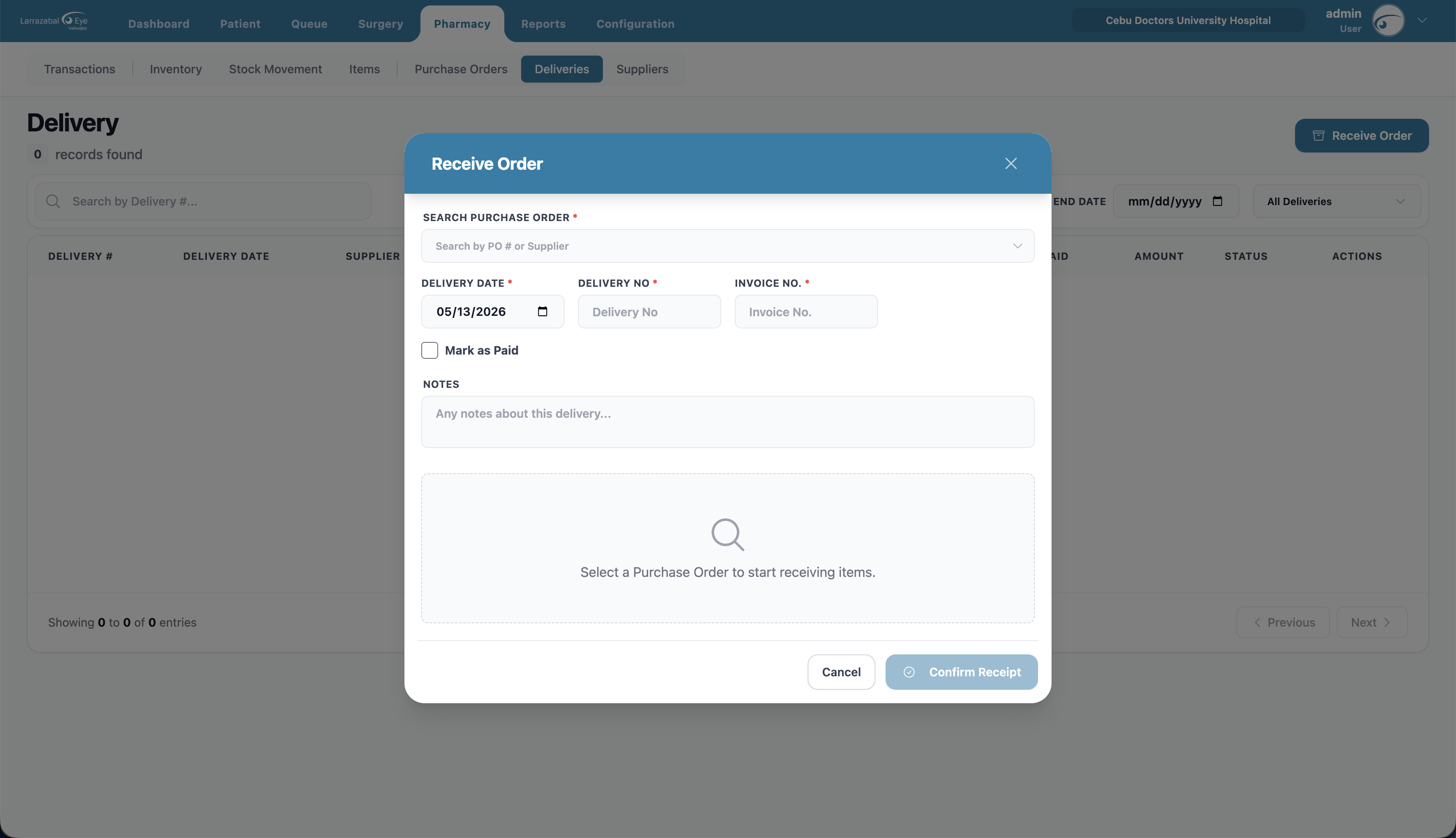Click the Delivery No input field

649,311
